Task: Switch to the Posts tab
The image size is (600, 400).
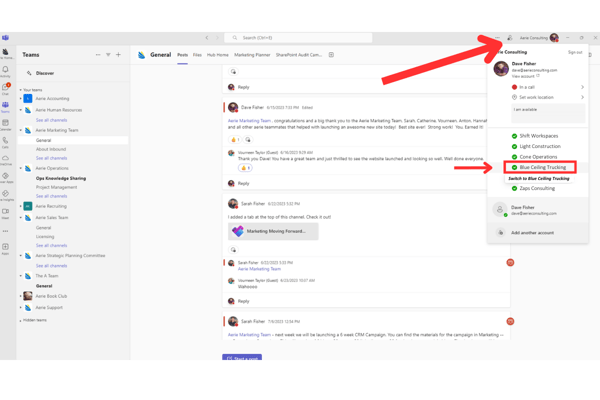Action: (x=183, y=55)
